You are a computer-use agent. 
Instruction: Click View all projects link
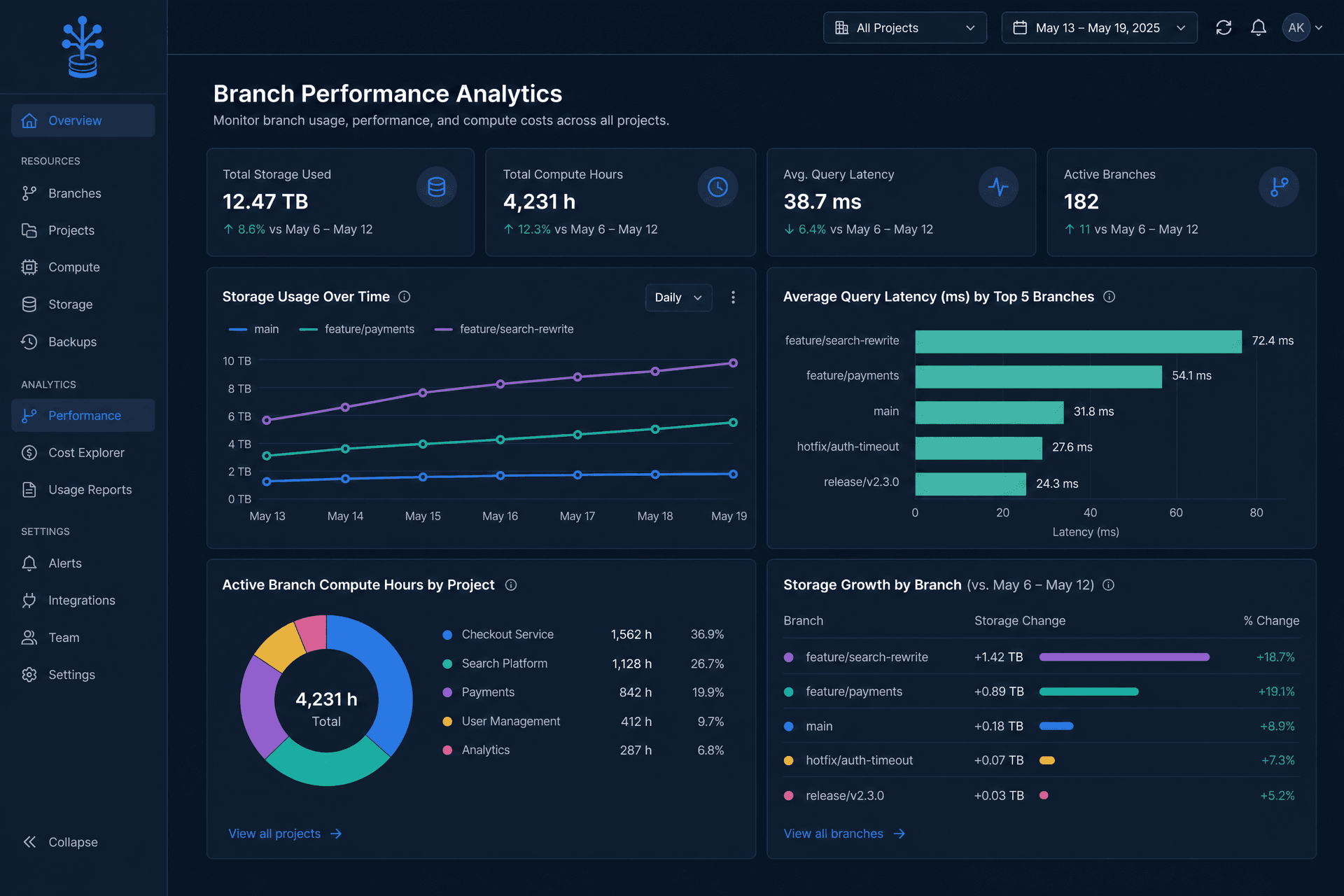click(285, 834)
